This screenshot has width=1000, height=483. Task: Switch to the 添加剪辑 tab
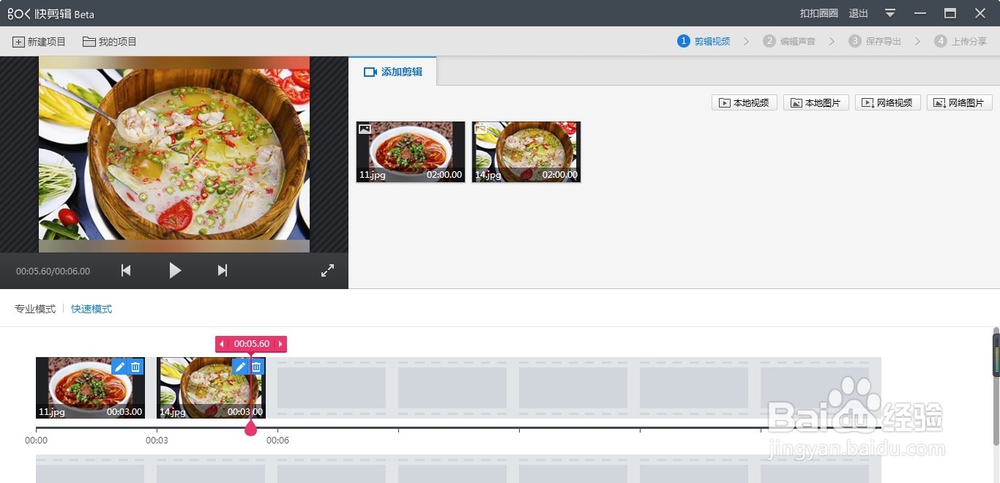[393, 71]
